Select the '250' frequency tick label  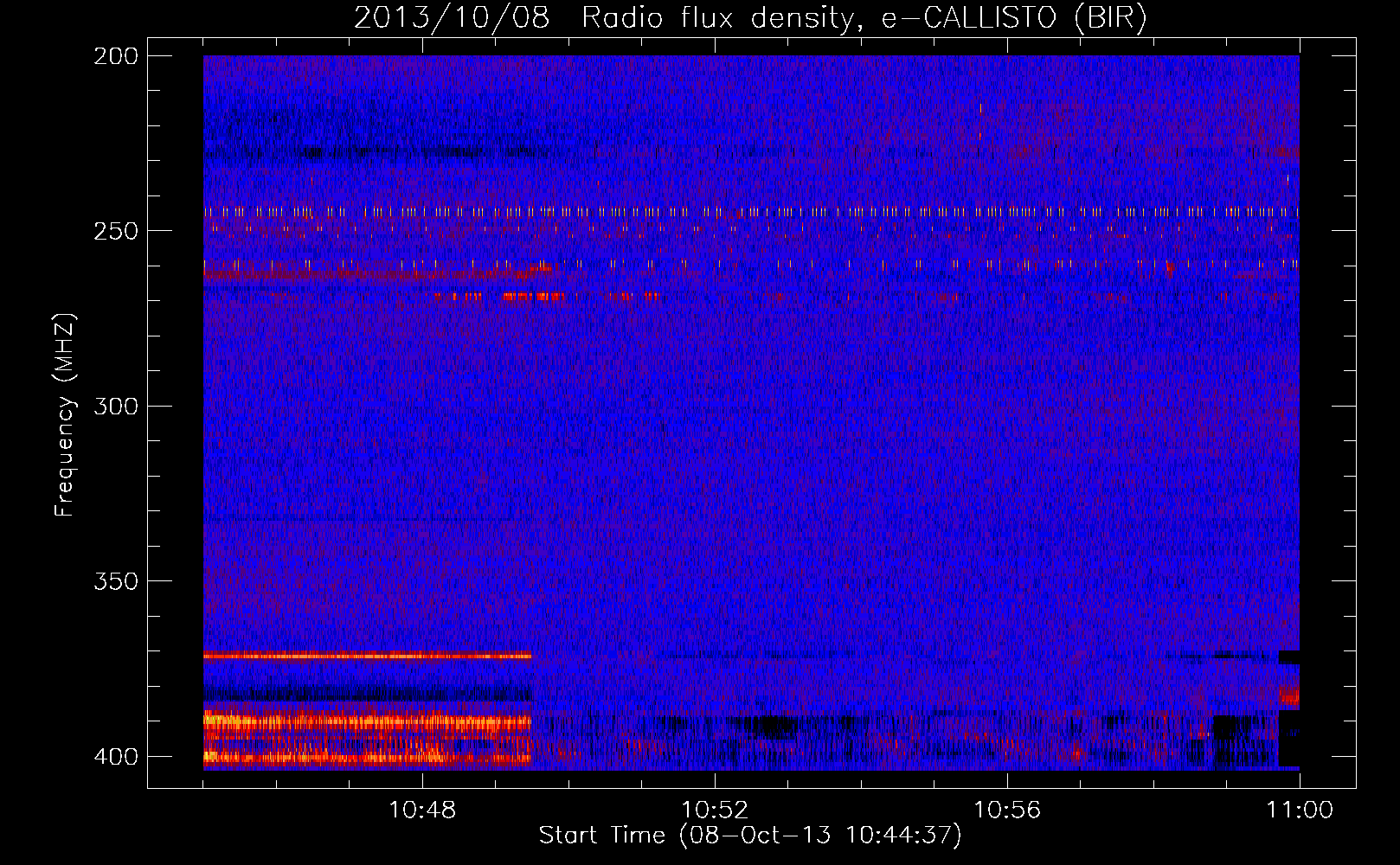point(116,231)
